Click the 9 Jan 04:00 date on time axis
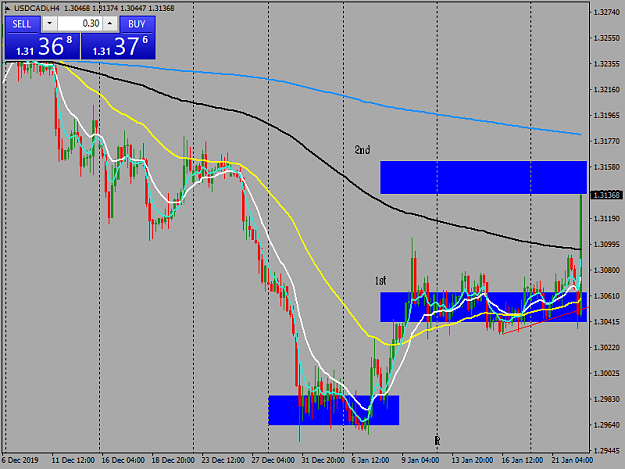625x469 pixels. click(420, 460)
